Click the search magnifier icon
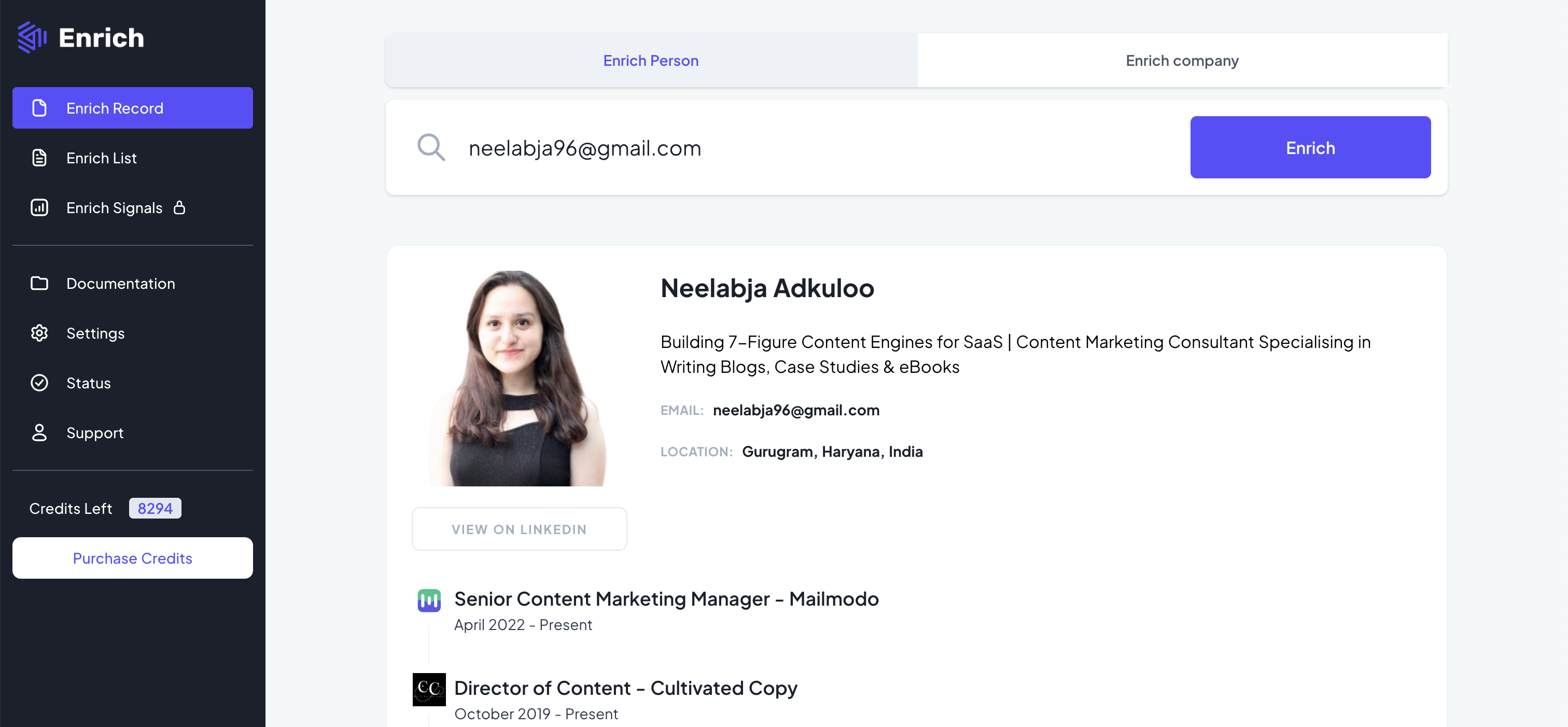Screen dimensions: 1568x727 point(431,147)
